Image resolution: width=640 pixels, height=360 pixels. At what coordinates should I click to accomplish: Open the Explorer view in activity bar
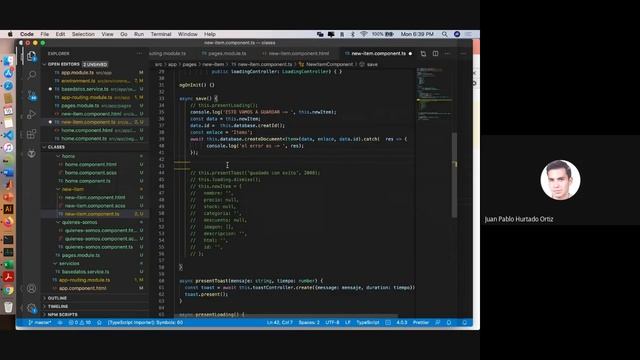point(31,56)
